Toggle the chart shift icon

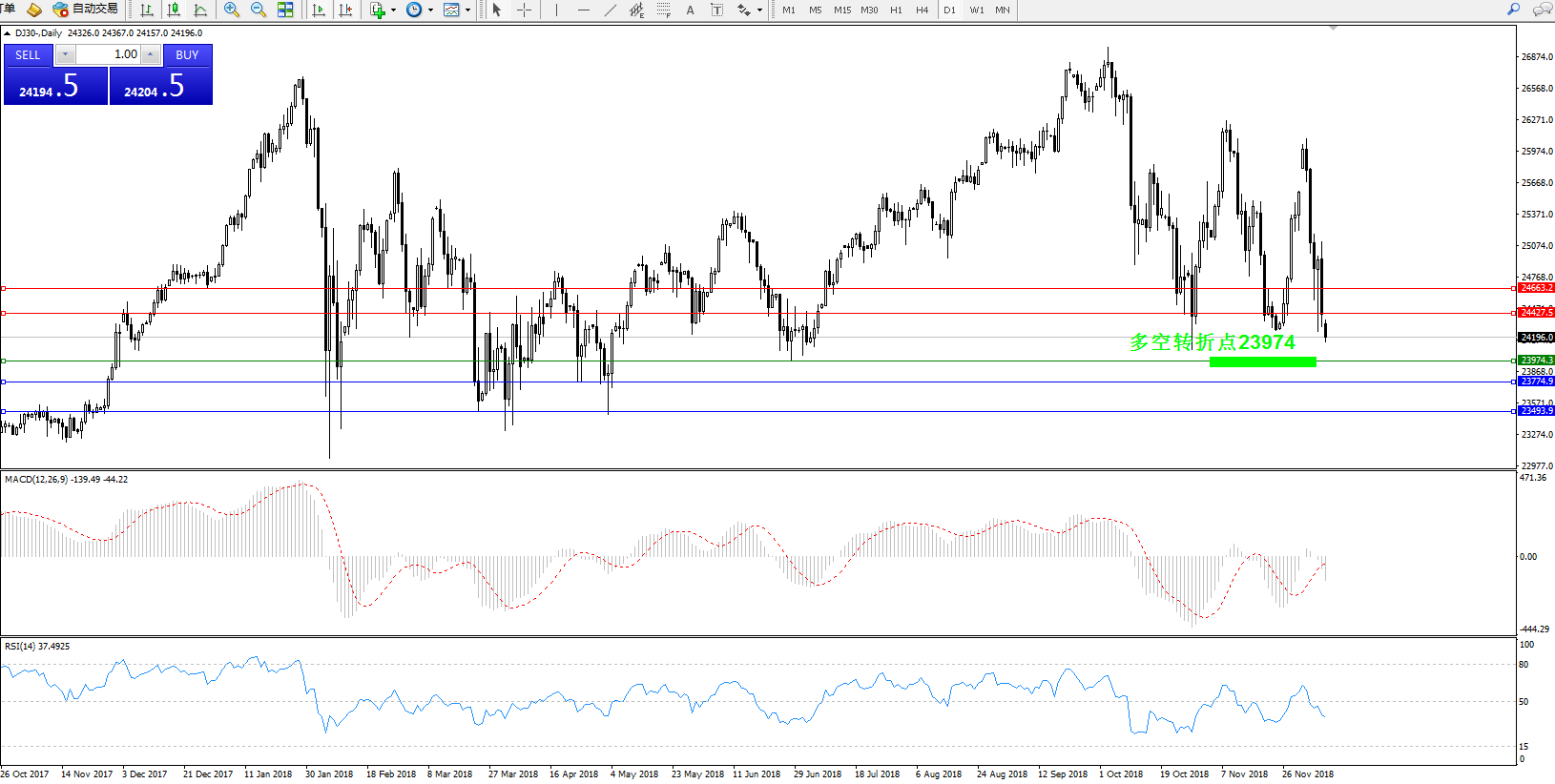pyautogui.click(x=345, y=10)
